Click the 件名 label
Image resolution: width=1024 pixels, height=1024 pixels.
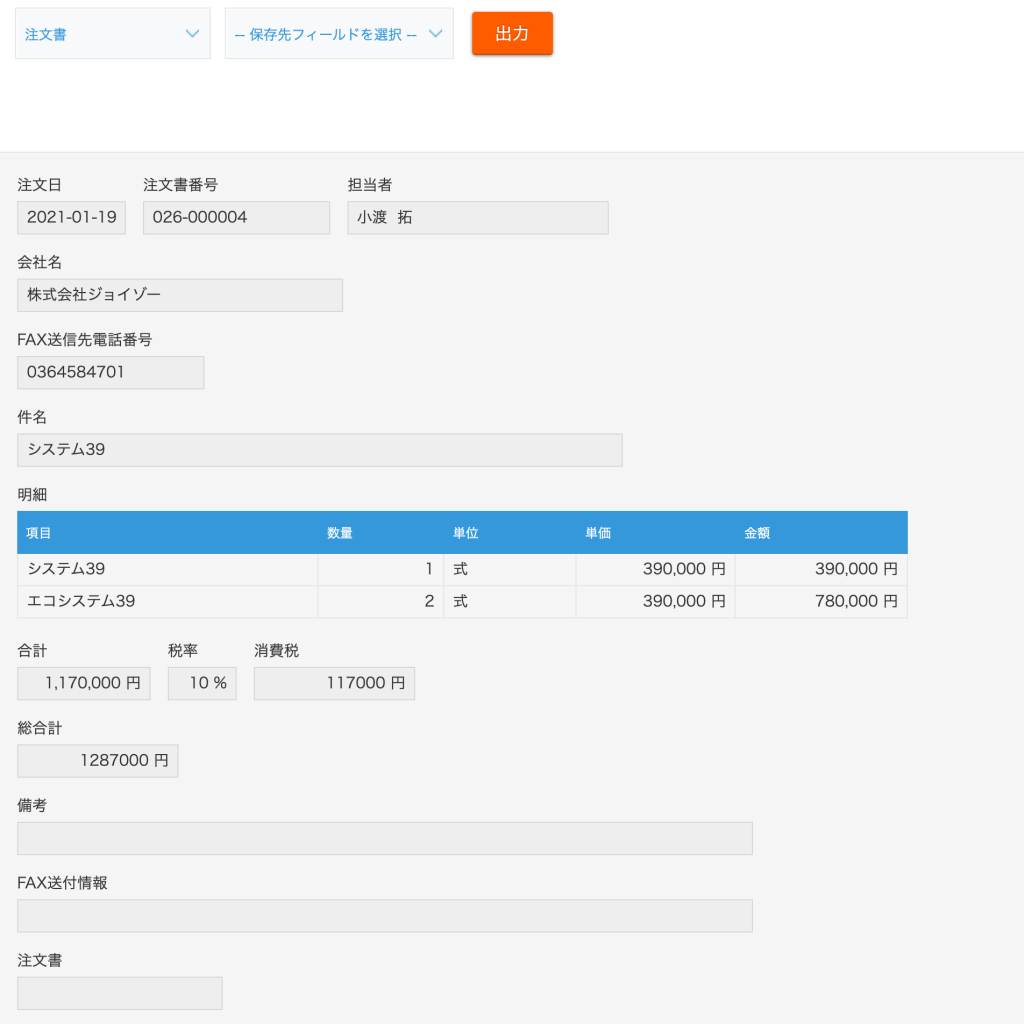click(32, 417)
